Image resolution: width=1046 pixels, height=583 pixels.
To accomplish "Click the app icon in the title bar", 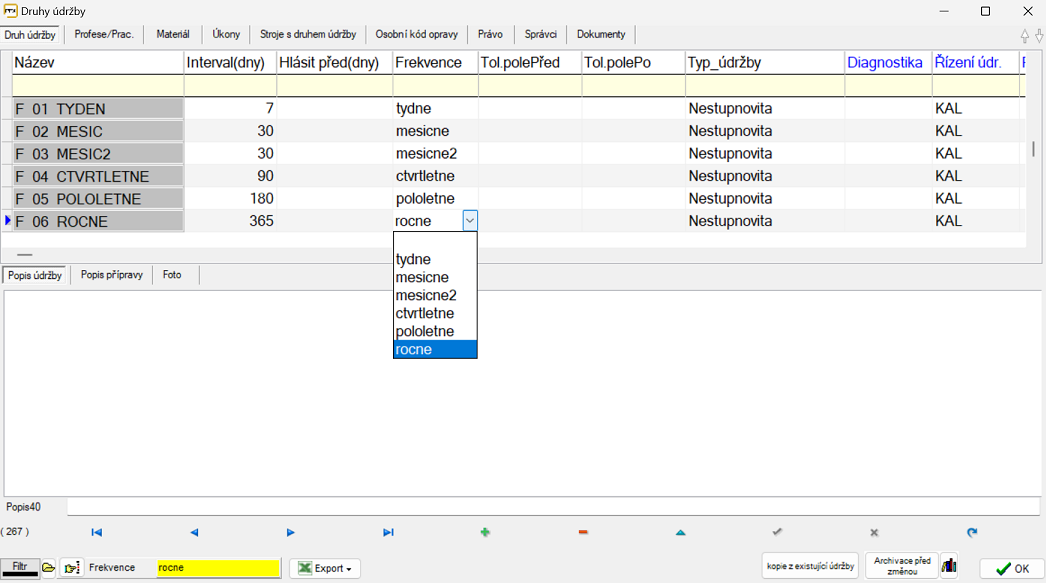I will [x=10, y=11].
